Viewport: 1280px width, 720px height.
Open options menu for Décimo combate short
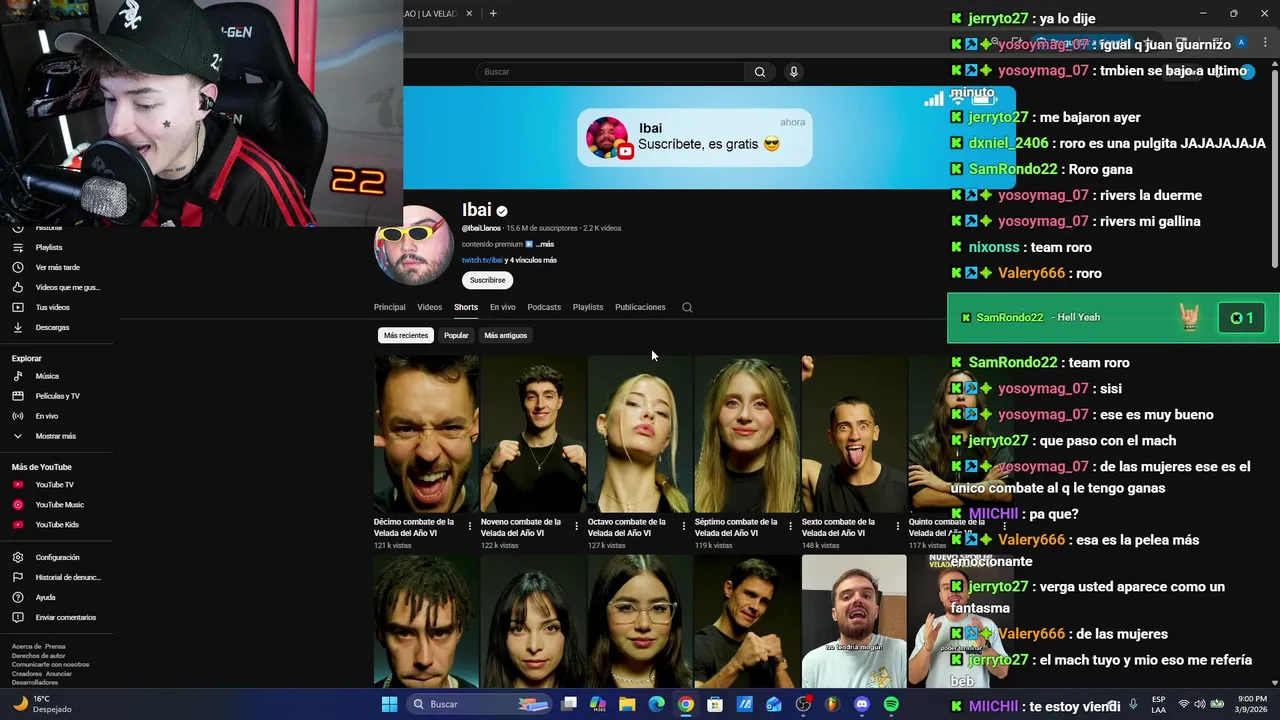pos(470,526)
